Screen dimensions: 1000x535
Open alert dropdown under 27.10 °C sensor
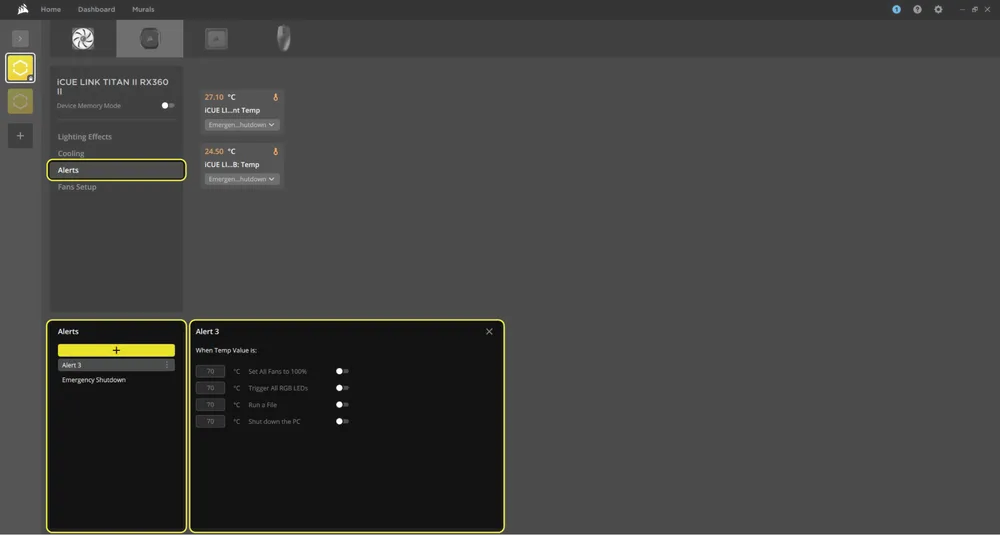242,125
